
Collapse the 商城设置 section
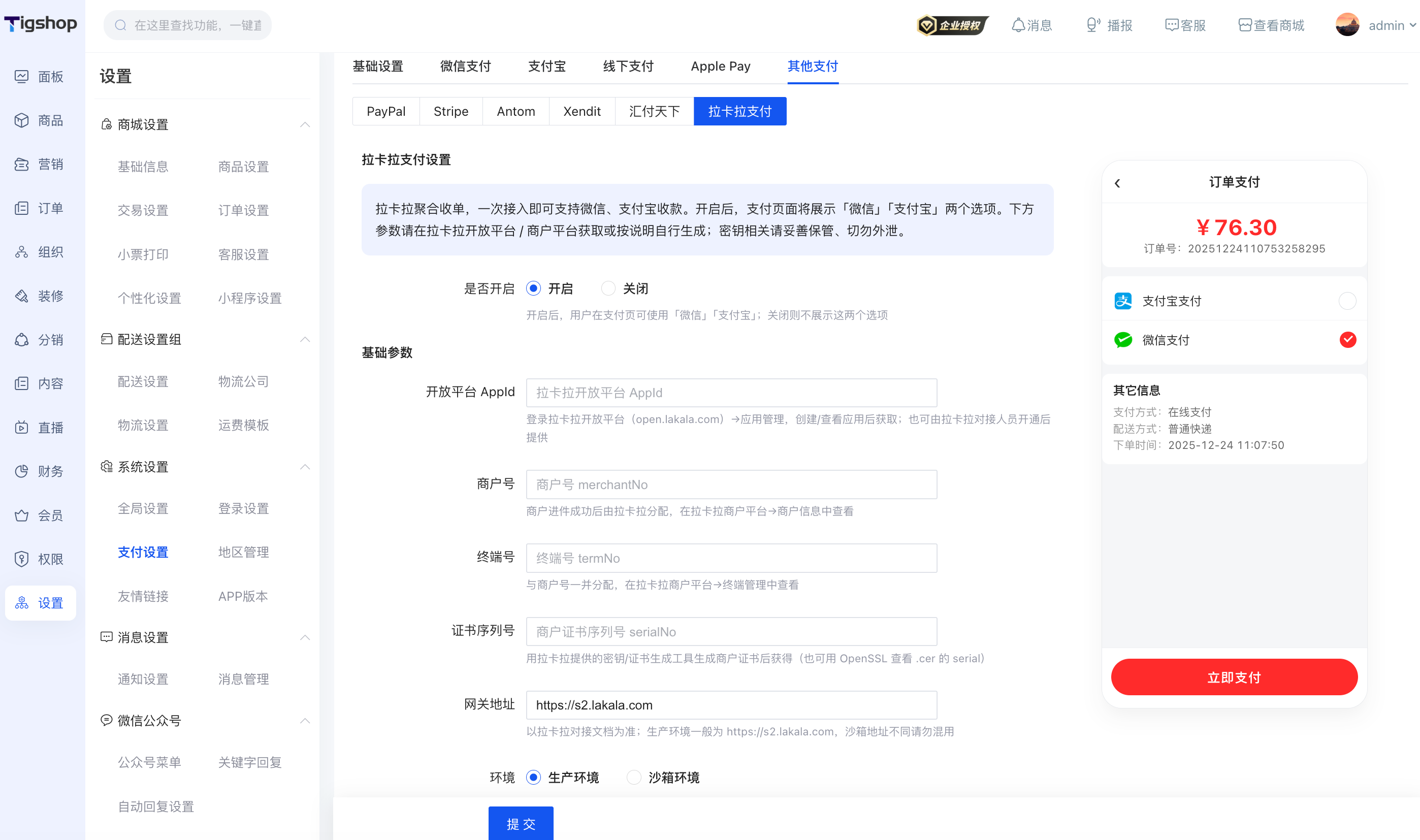tap(305, 124)
